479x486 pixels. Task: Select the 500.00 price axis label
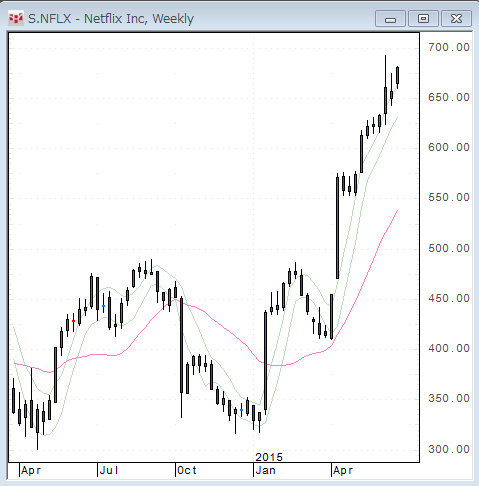coord(449,248)
